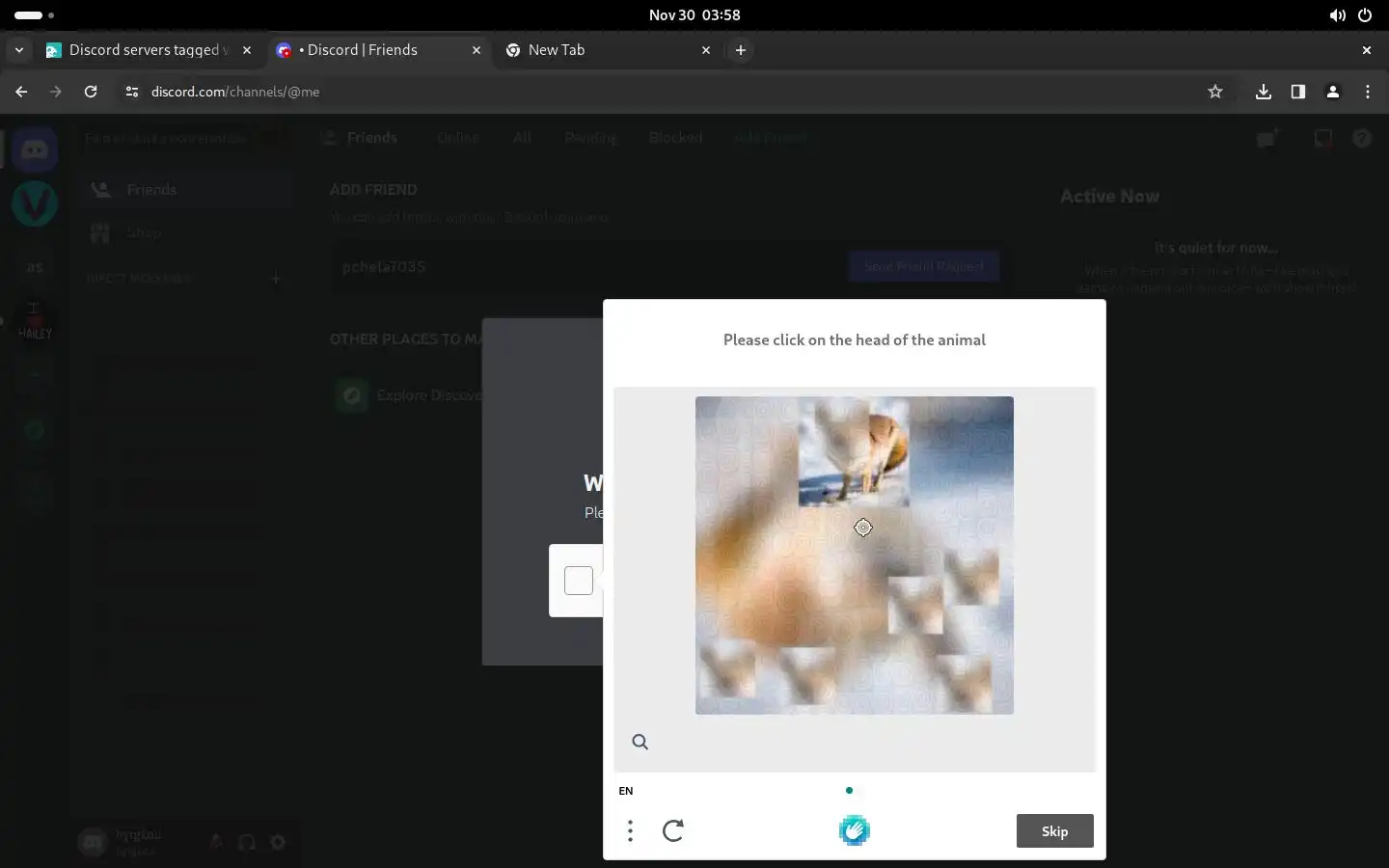Click the pchela7035 username field
This screenshot has width=1389, height=868.
pos(588,266)
